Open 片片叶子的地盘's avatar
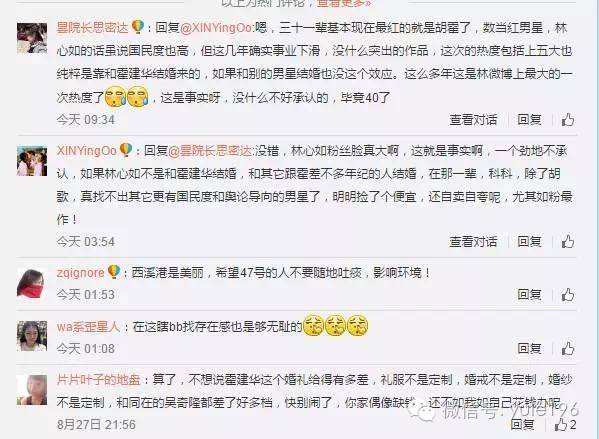599x439 pixels. click(32, 390)
